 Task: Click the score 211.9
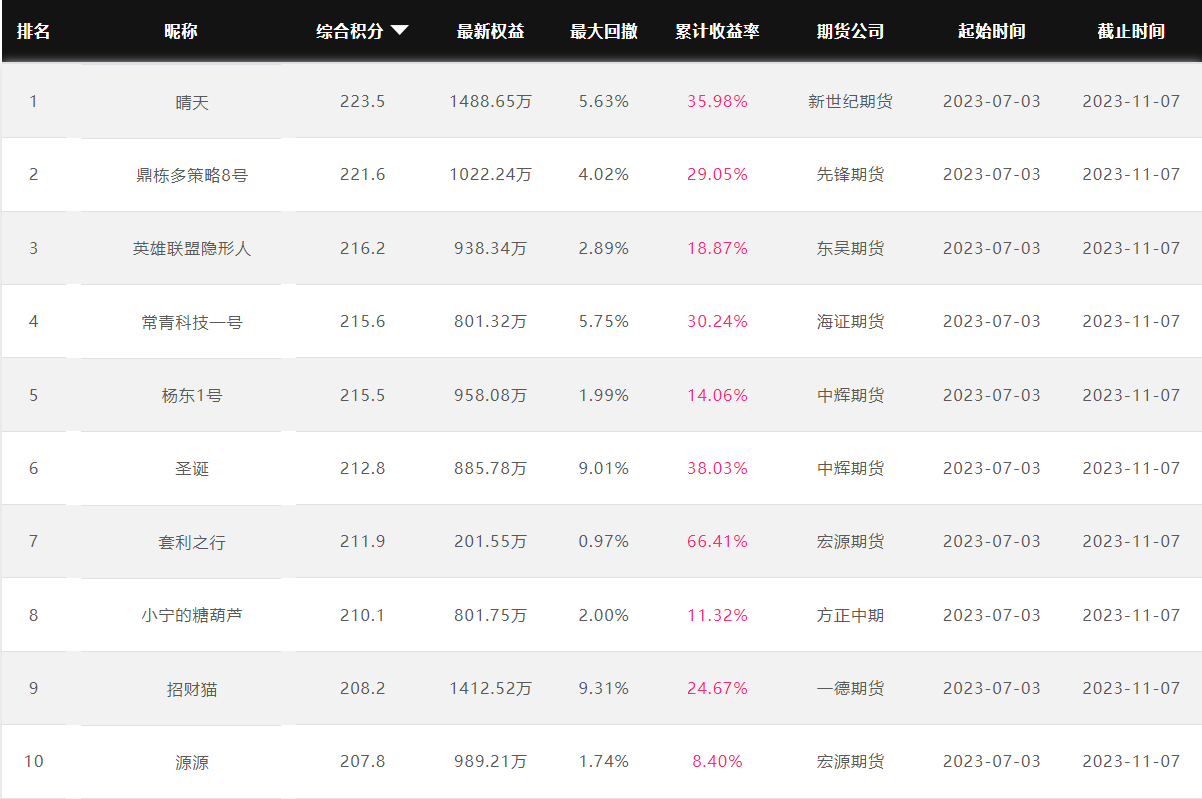point(362,541)
